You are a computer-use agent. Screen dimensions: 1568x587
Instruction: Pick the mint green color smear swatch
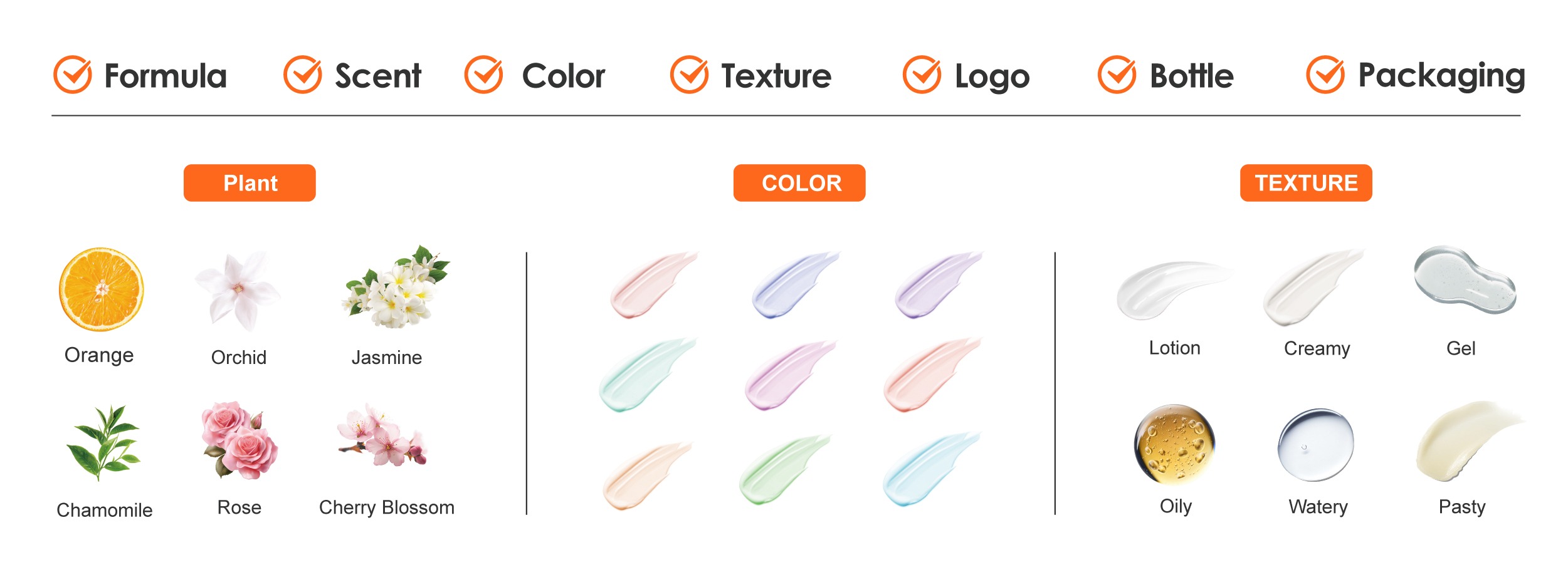tap(648, 375)
